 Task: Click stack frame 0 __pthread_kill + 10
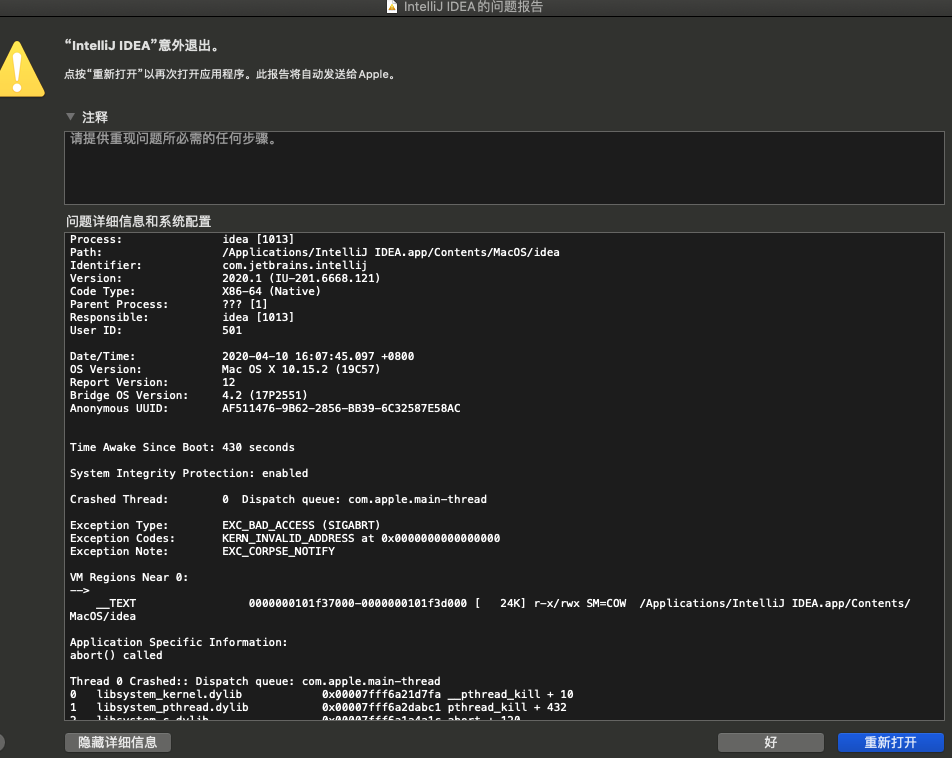(321, 694)
